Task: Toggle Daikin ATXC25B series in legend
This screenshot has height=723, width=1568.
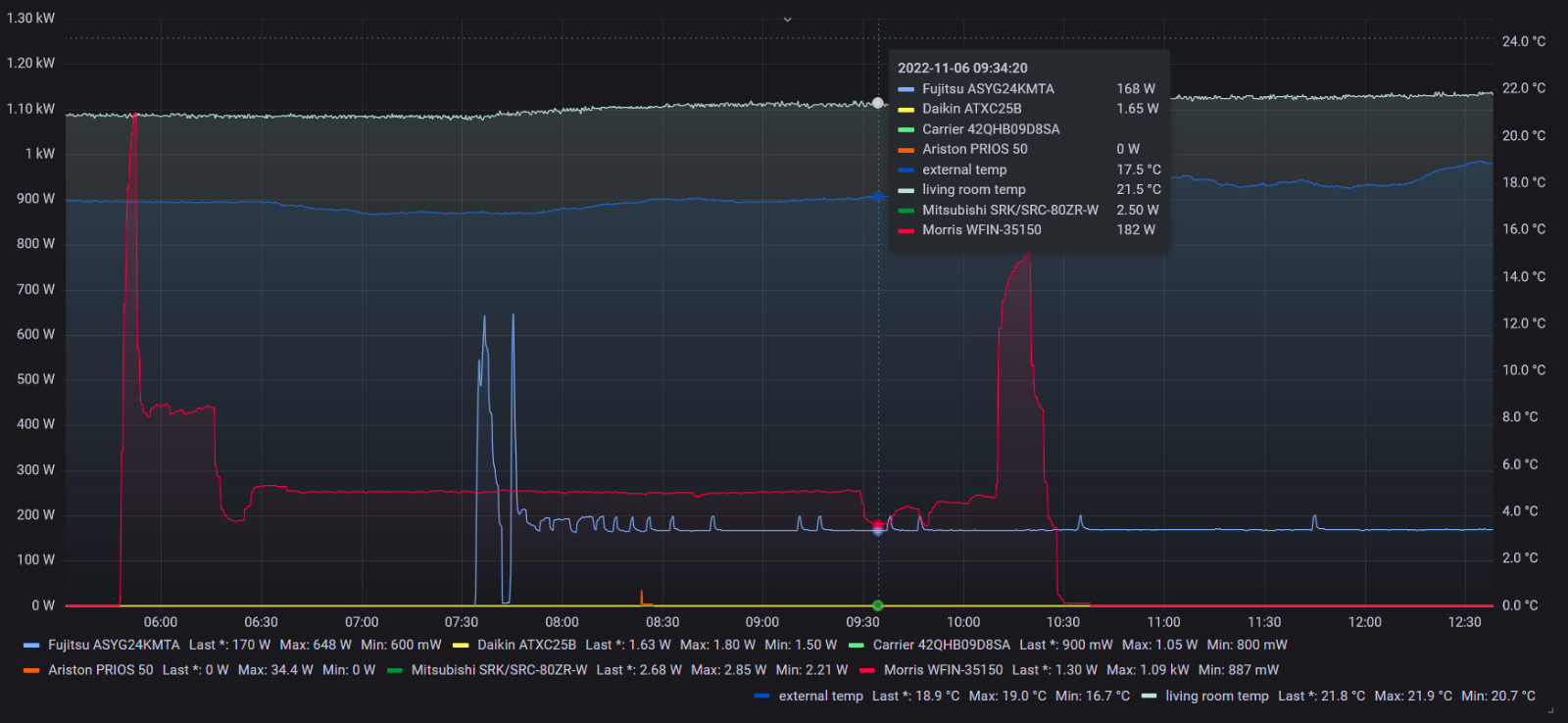Action: pyautogui.click(x=526, y=645)
